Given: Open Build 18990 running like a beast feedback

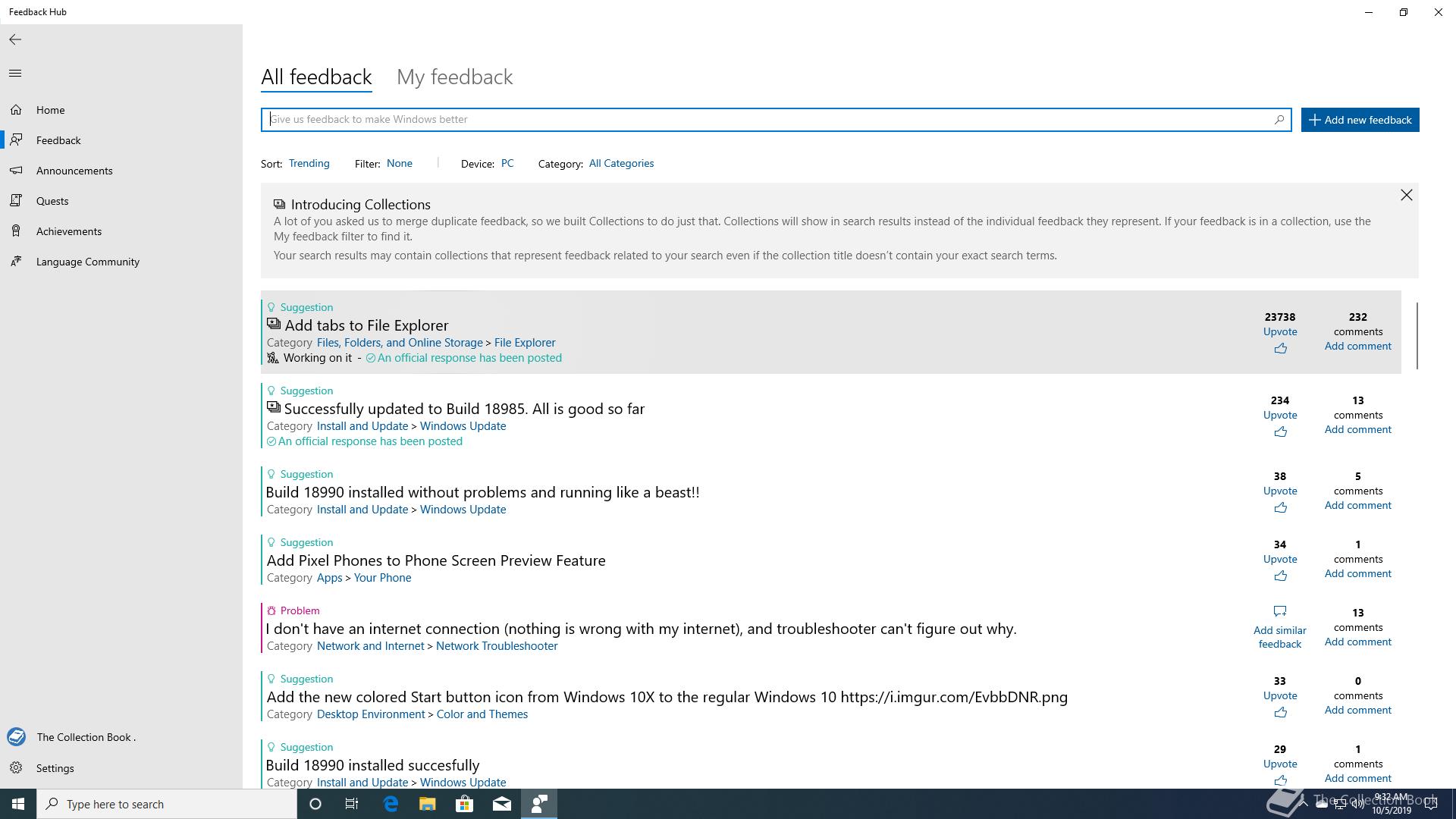Looking at the screenshot, I should point(483,492).
